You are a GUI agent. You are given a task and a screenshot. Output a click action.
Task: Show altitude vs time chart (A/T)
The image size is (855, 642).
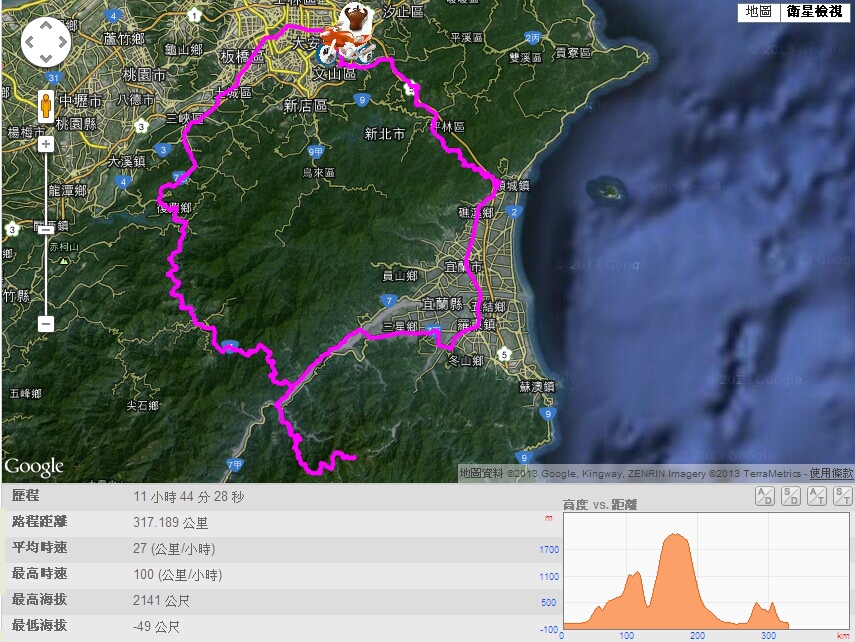pos(817,496)
